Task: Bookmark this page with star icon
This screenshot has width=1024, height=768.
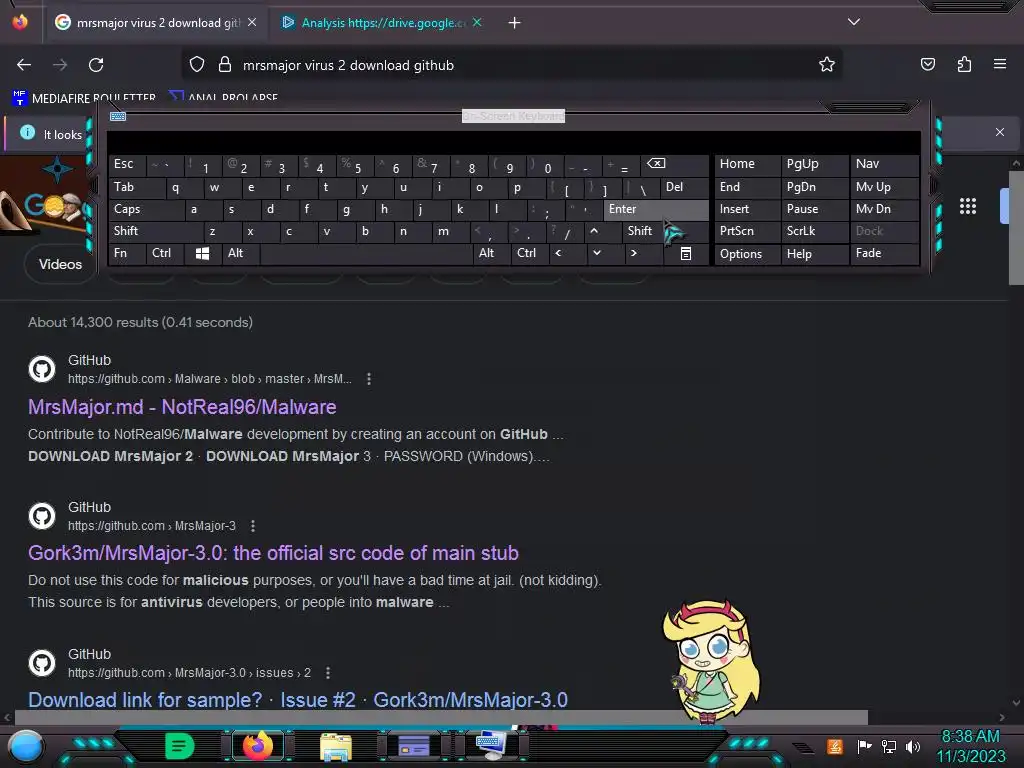Action: 827,65
